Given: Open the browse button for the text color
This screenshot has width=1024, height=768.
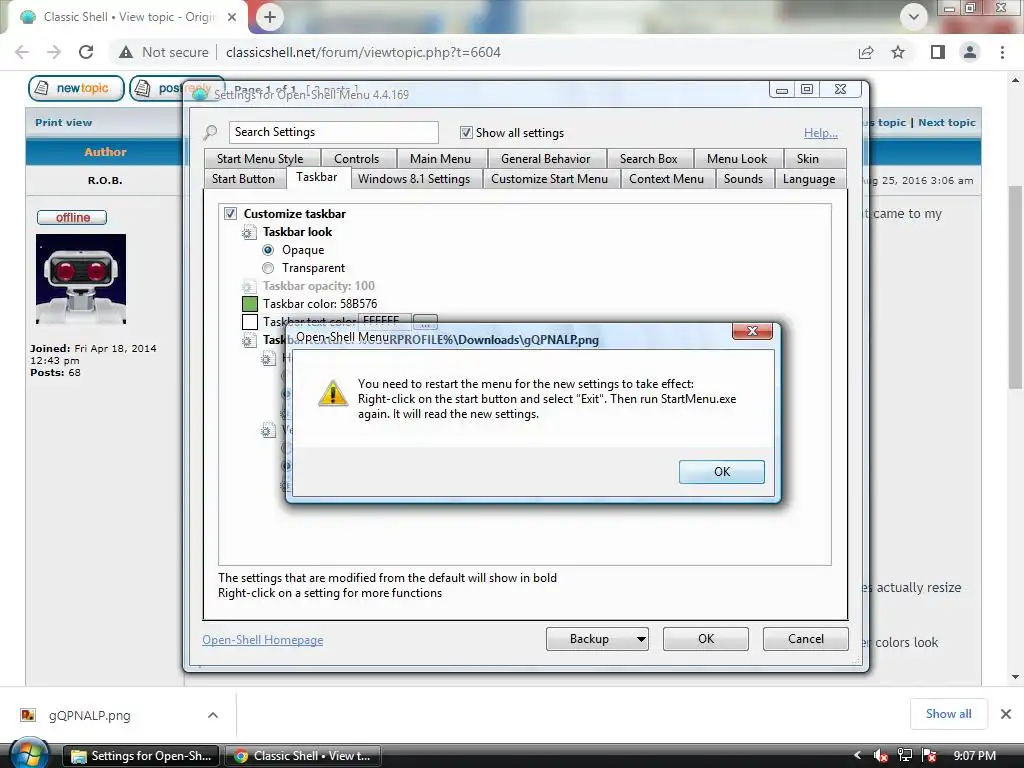Looking at the screenshot, I should point(425,322).
